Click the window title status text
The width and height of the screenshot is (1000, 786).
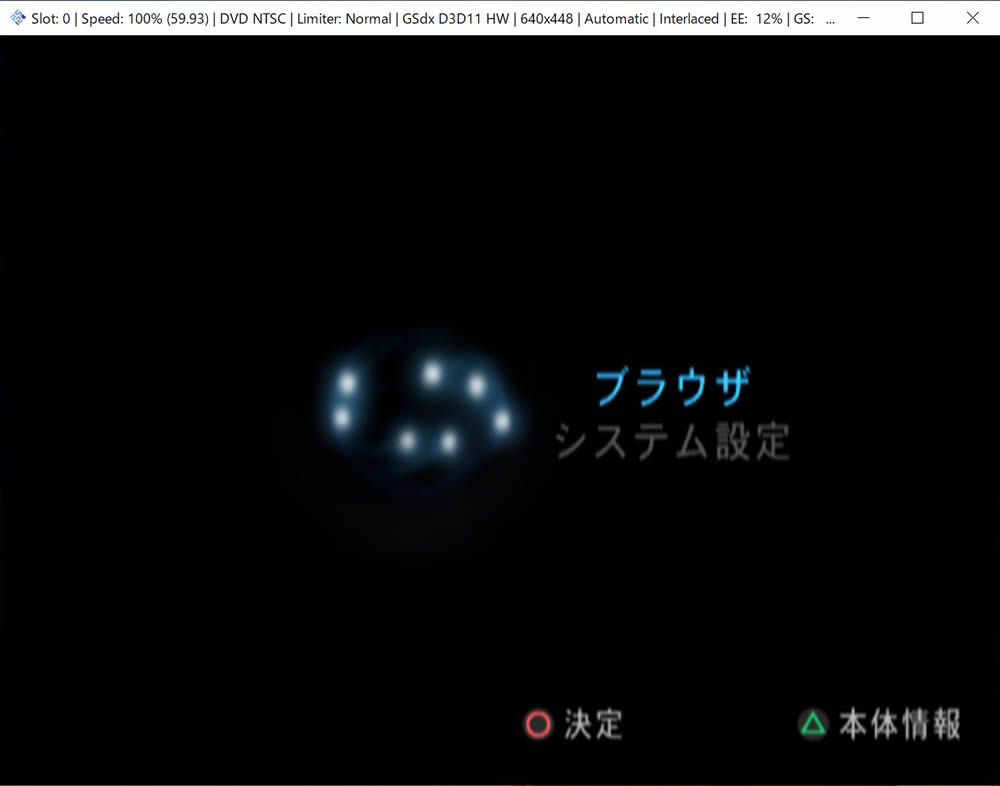(x=433, y=19)
